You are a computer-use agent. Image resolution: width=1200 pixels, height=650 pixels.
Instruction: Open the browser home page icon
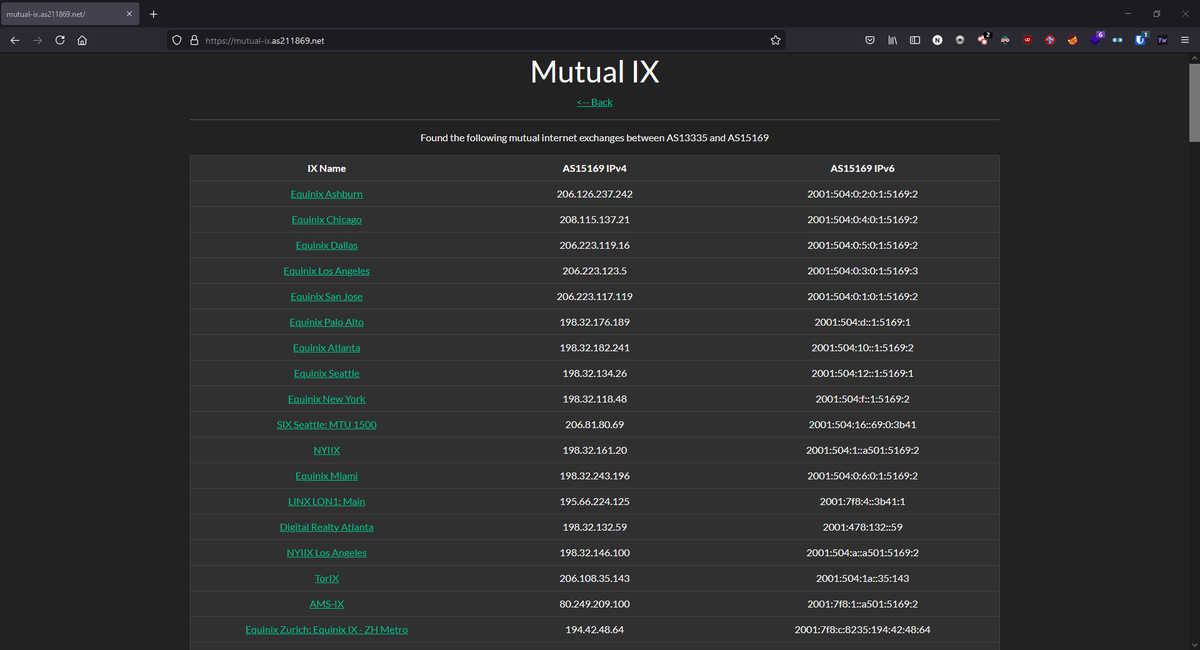[82, 41]
